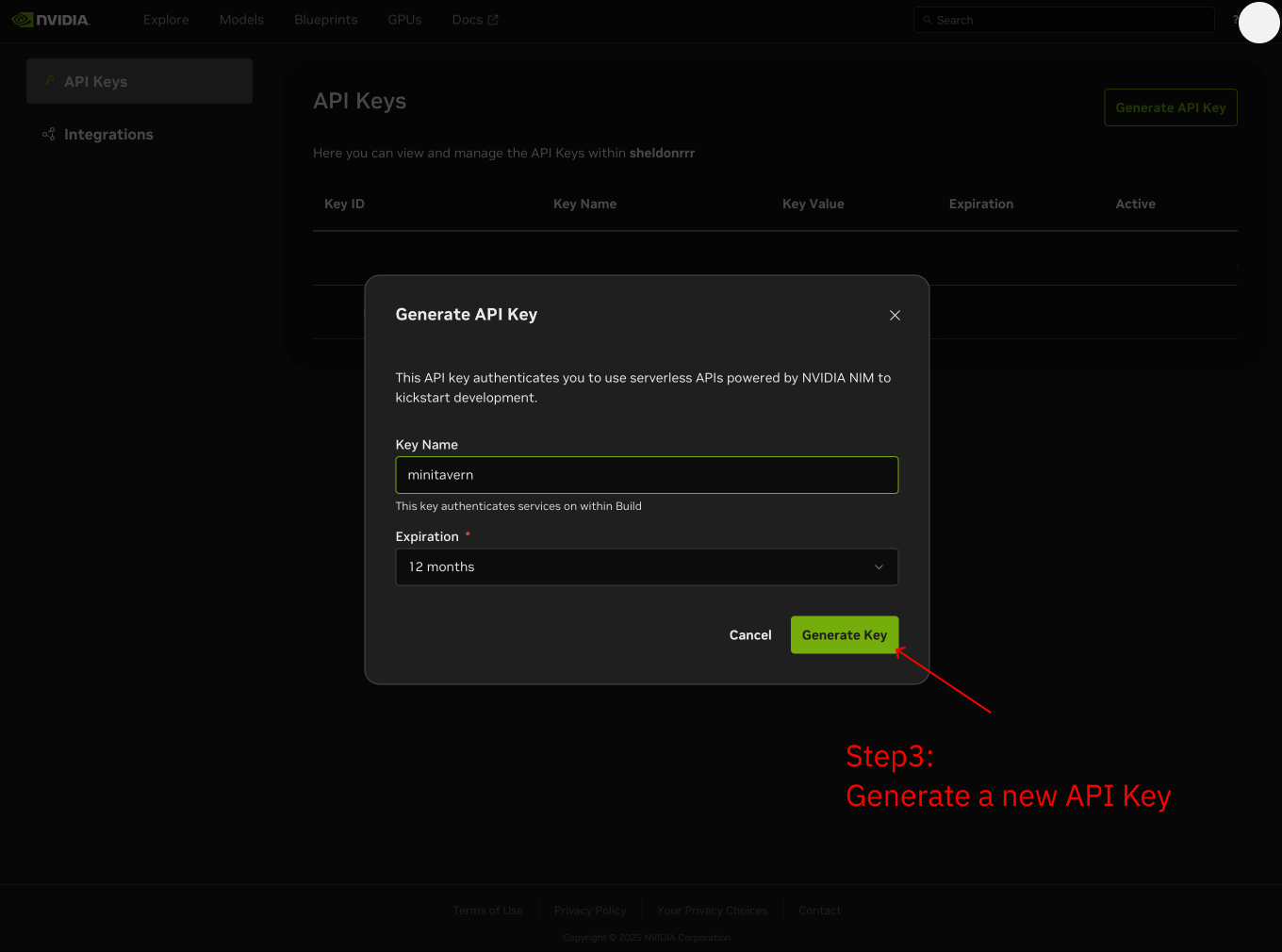
Task: Click into the Key Name input field
Action: (x=647, y=475)
